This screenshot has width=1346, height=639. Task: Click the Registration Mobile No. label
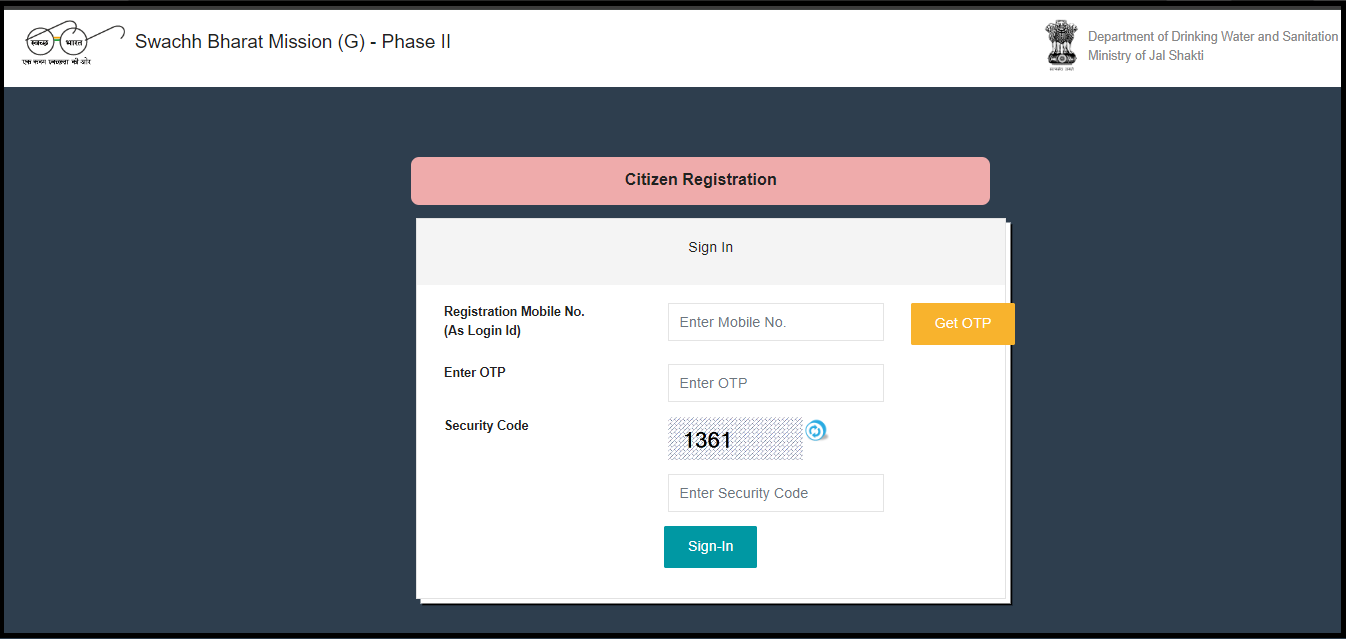tap(514, 311)
